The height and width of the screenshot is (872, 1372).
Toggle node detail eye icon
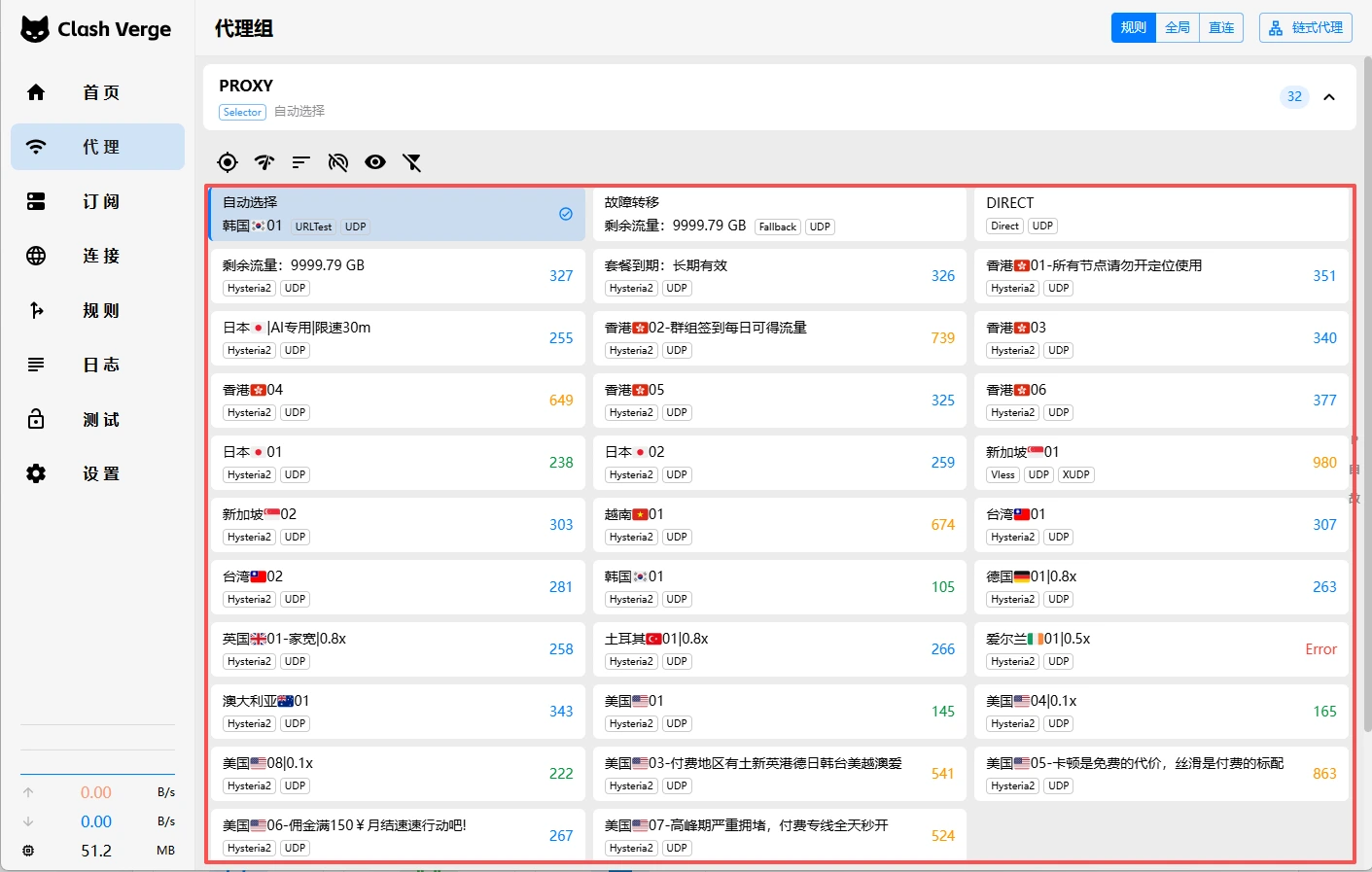click(375, 162)
